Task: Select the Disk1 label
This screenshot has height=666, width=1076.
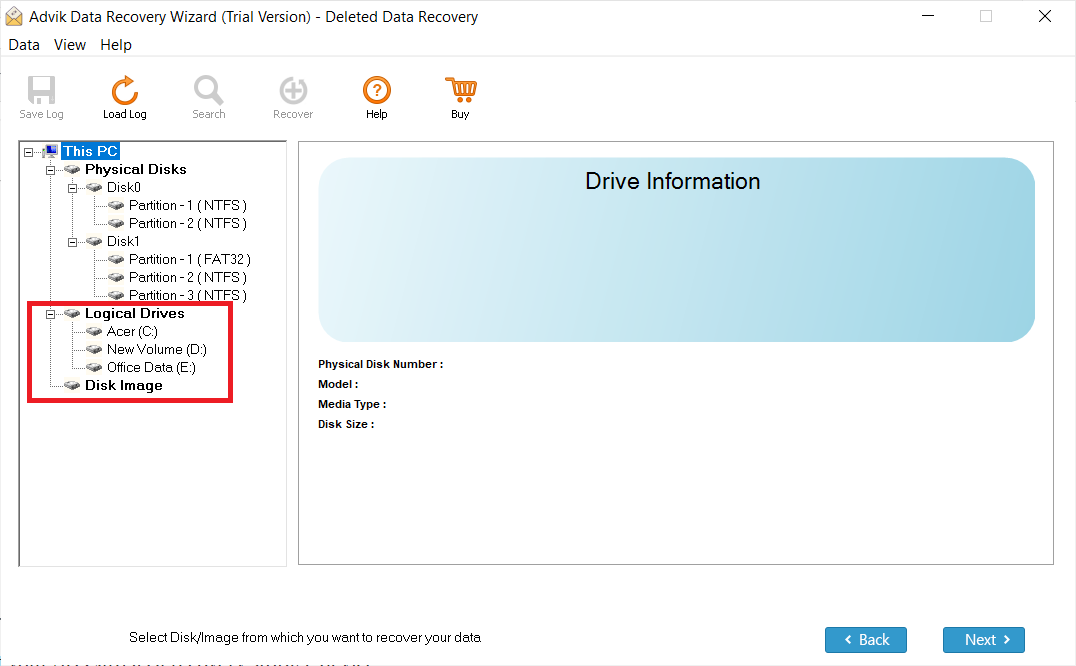Action: point(123,241)
